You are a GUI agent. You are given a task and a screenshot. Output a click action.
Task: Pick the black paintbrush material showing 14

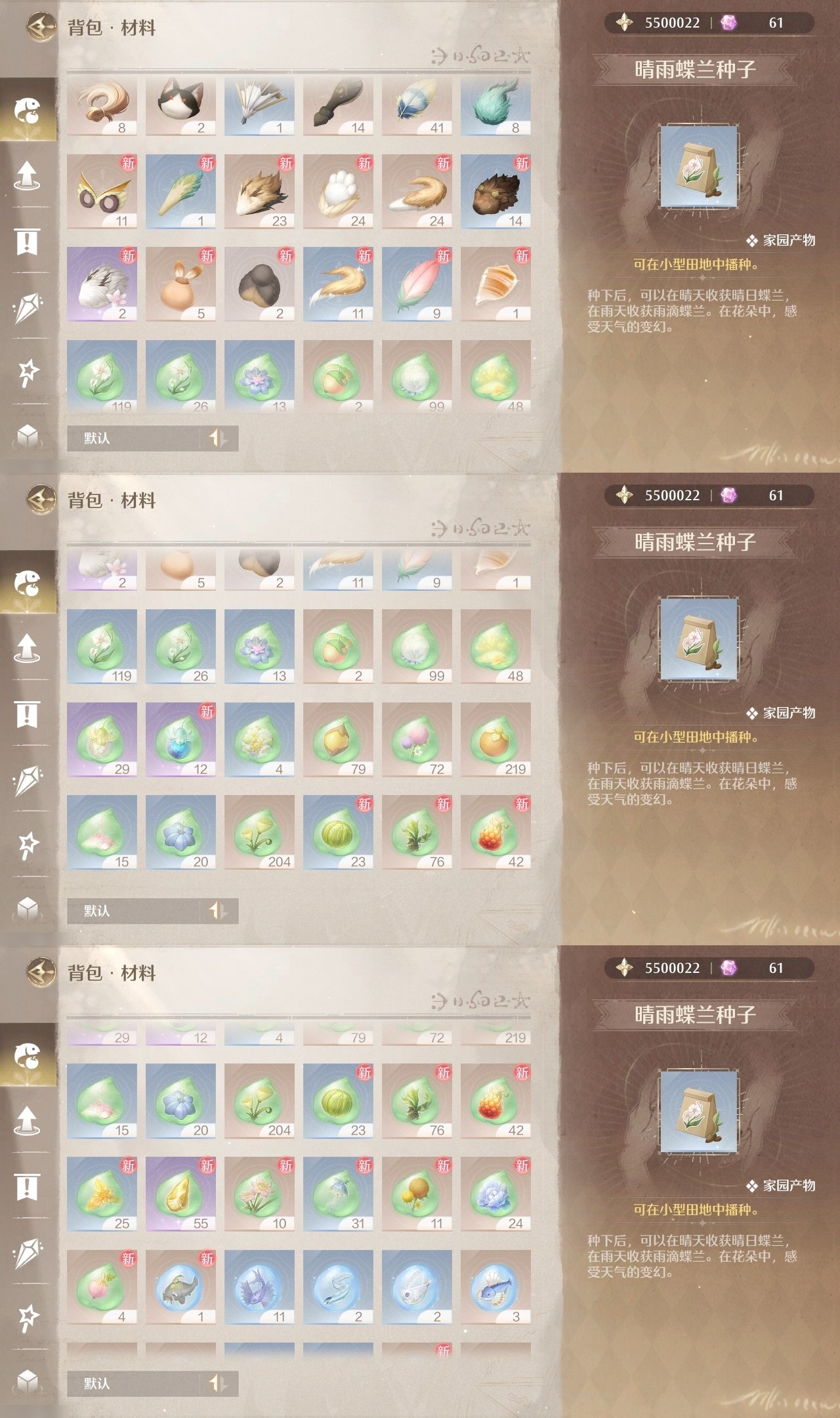tap(338, 105)
